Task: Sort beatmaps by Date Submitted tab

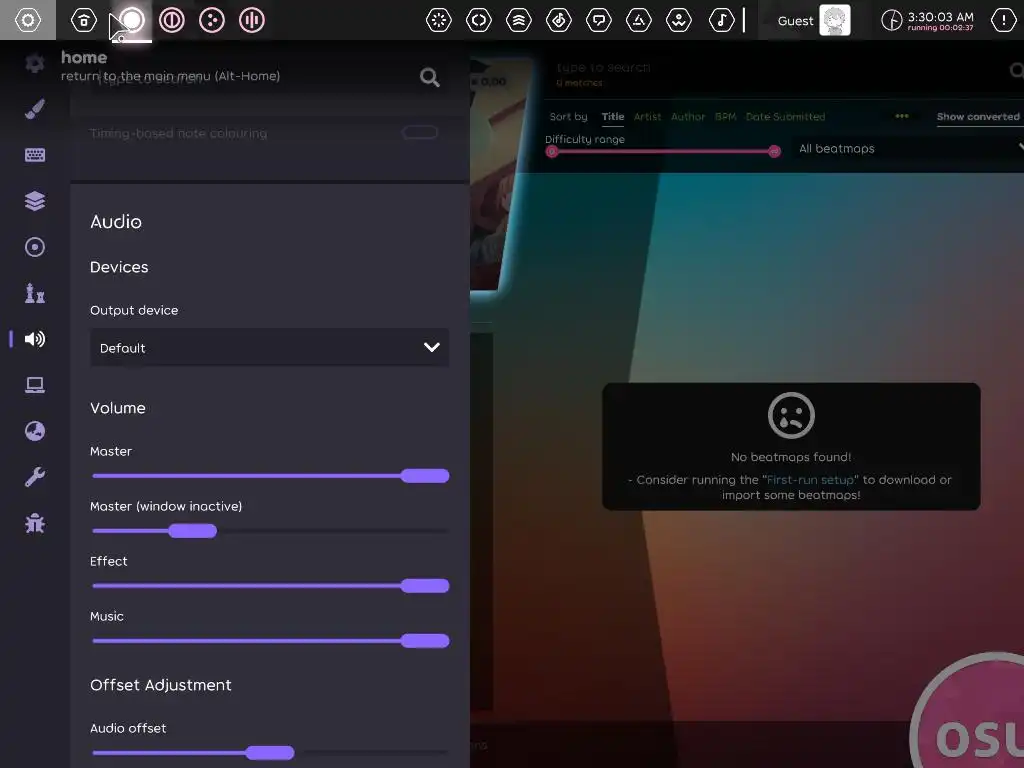Action: coord(785,117)
